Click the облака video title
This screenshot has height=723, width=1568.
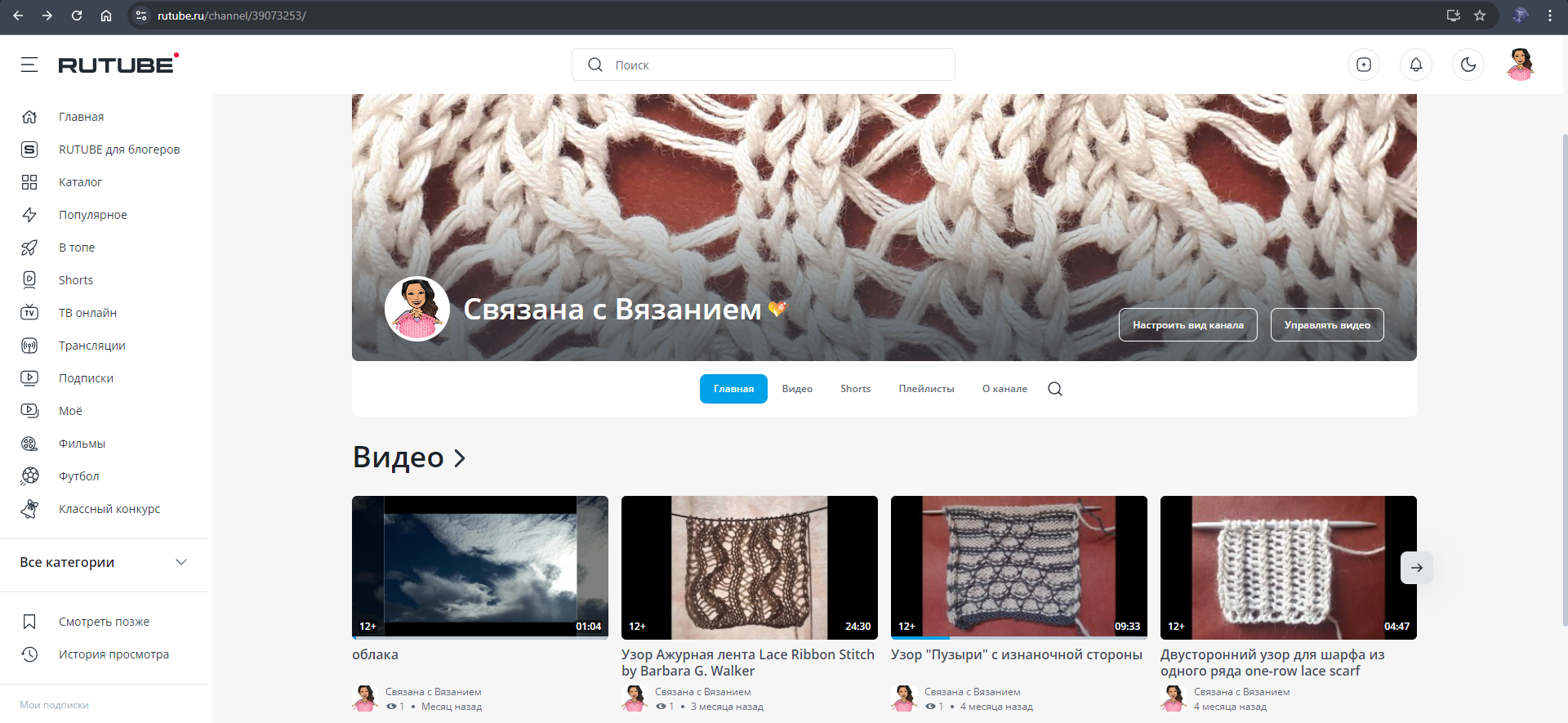click(x=375, y=654)
